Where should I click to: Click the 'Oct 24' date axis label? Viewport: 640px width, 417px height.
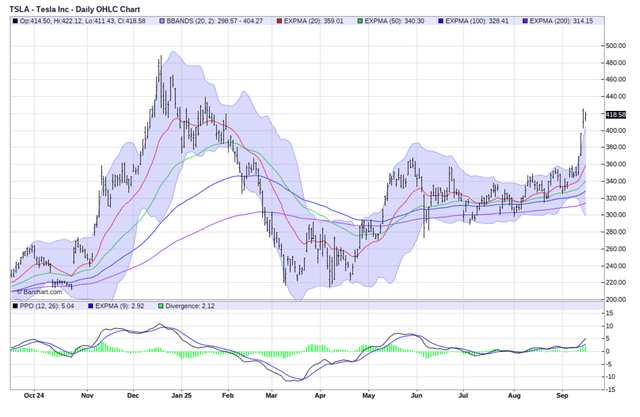34,396
